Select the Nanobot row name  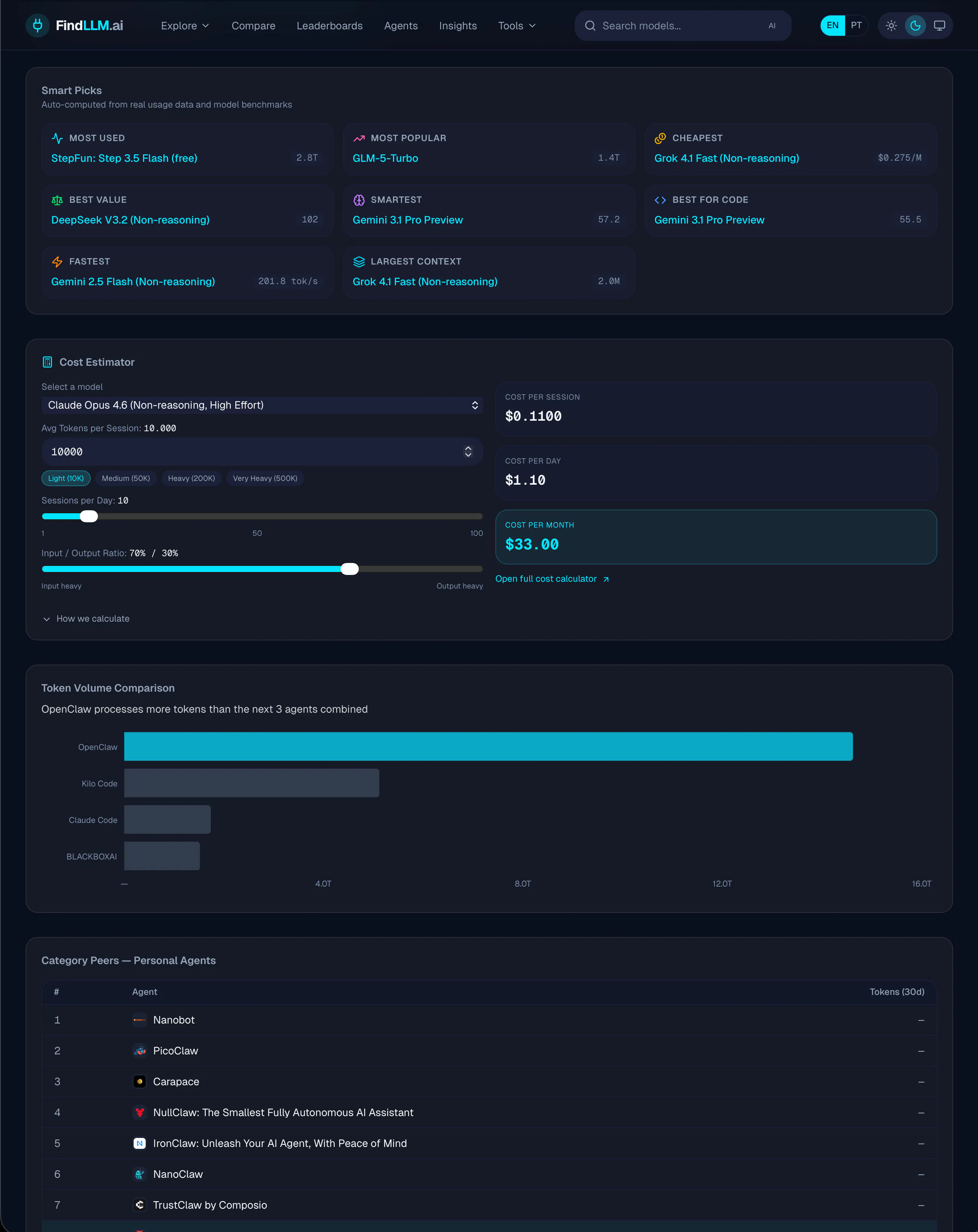pos(174,1020)
